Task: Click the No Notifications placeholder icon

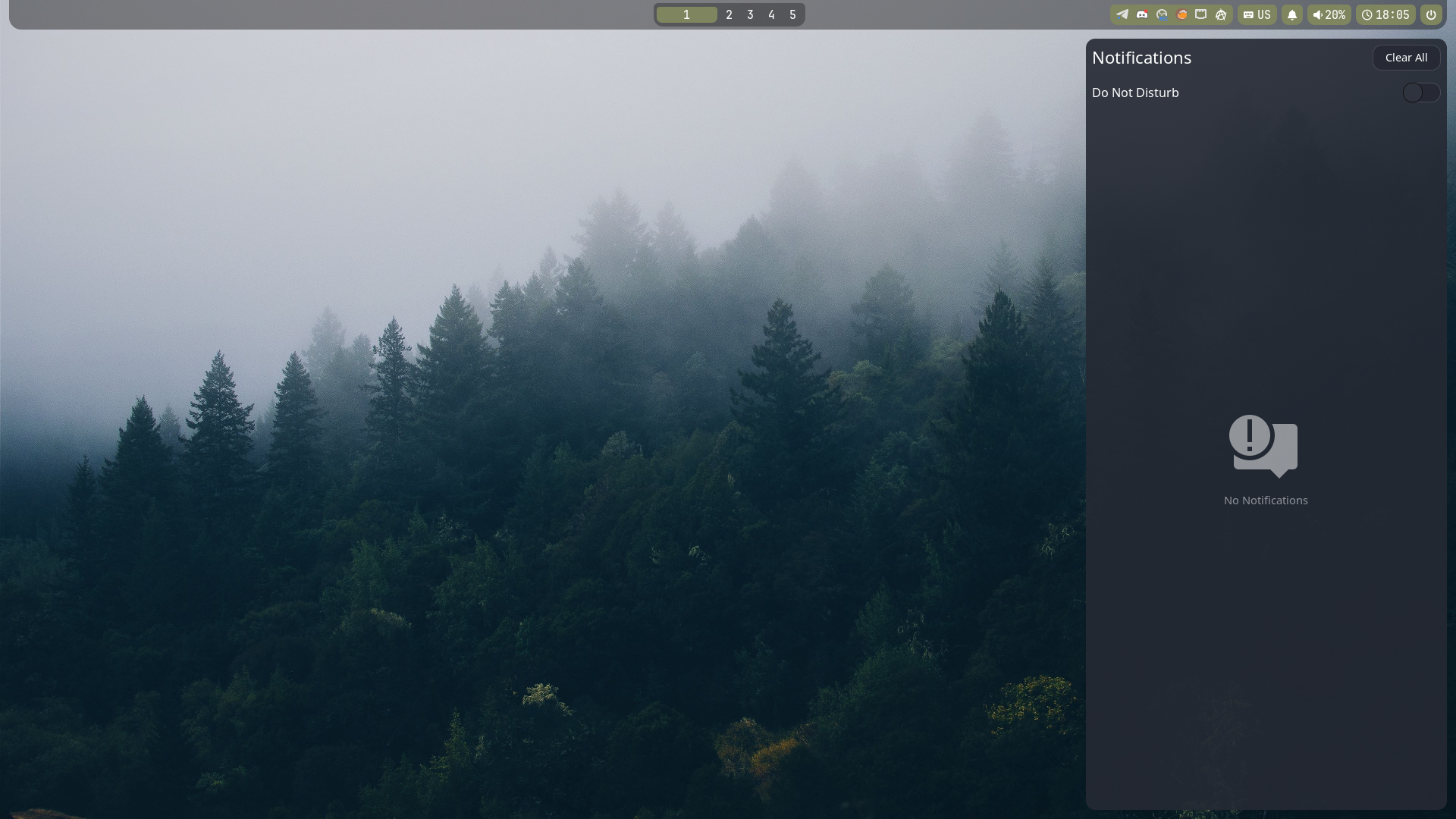Action: [1263, 446]
